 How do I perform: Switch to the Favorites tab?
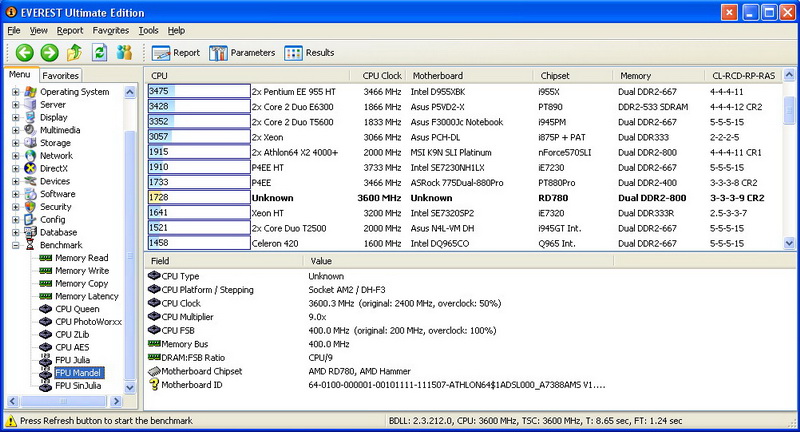click(60, 75)
